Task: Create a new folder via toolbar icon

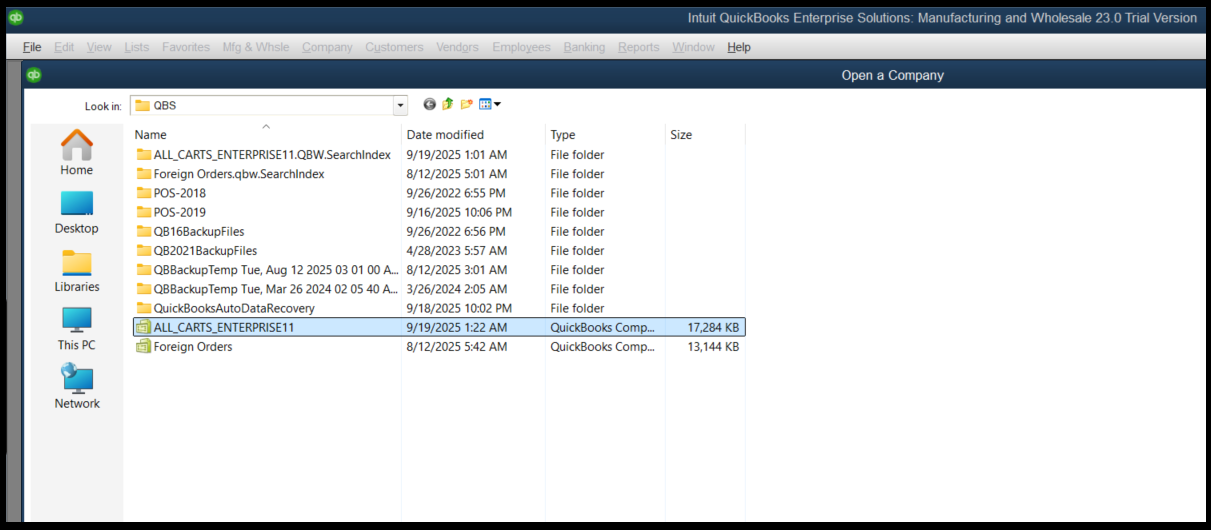Action: pos(466,105)
